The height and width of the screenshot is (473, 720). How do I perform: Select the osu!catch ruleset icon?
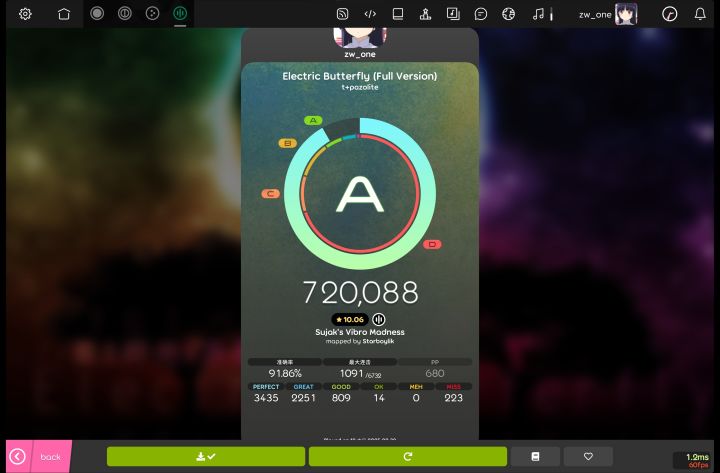click(152, 13)
